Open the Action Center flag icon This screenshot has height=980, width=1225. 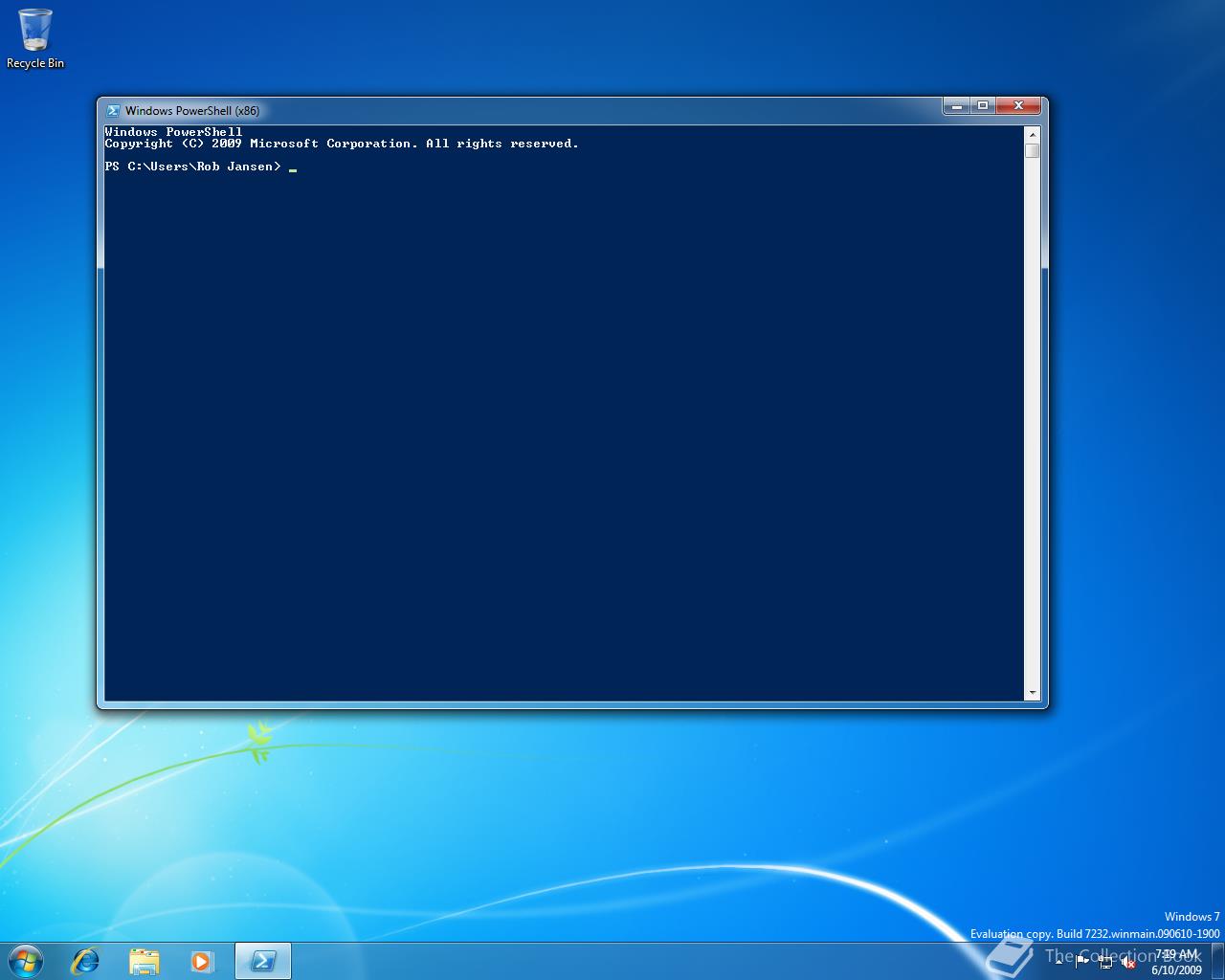point(1082,962)
